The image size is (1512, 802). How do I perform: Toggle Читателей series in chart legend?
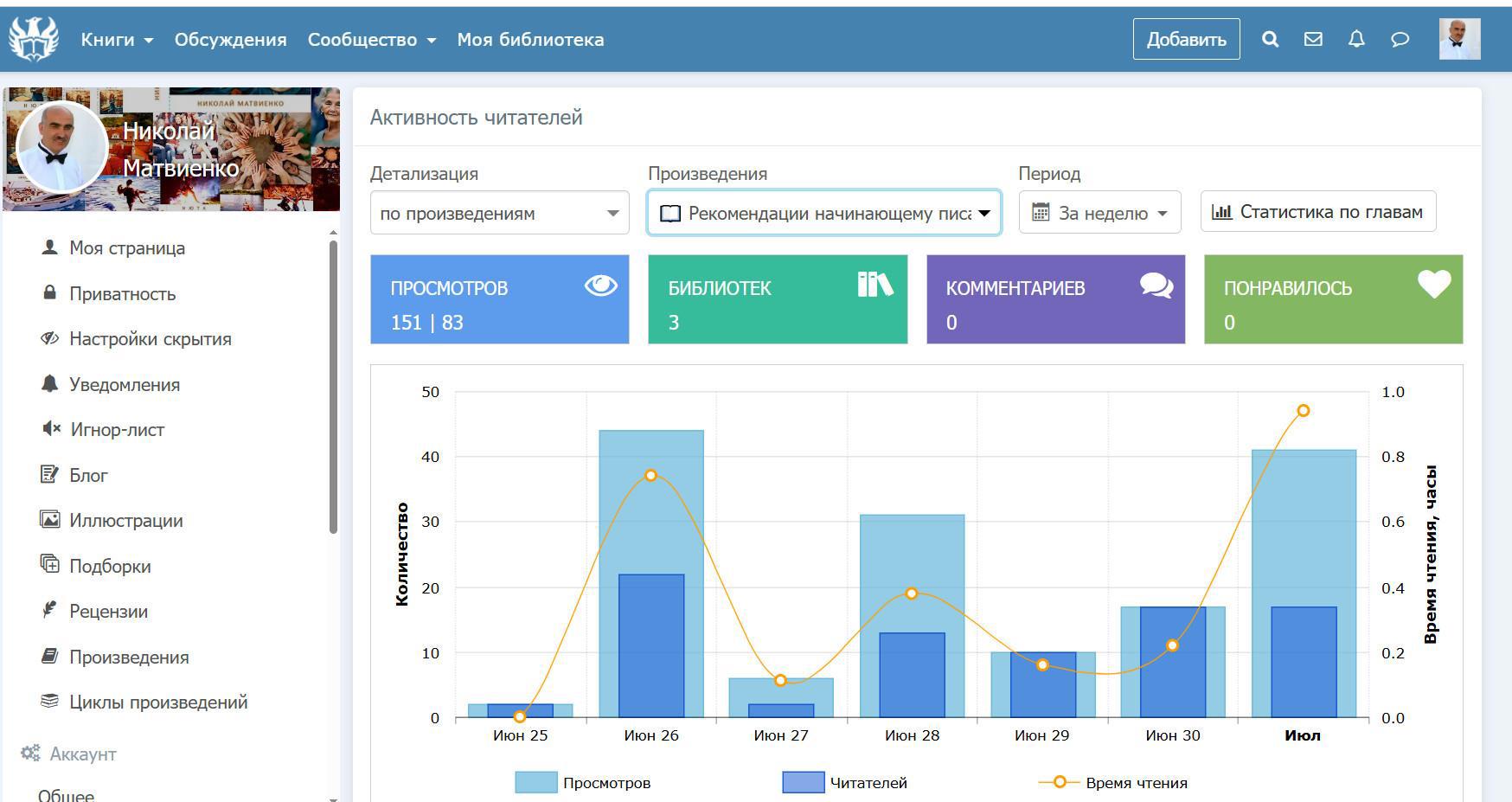(x=844, y=783)
